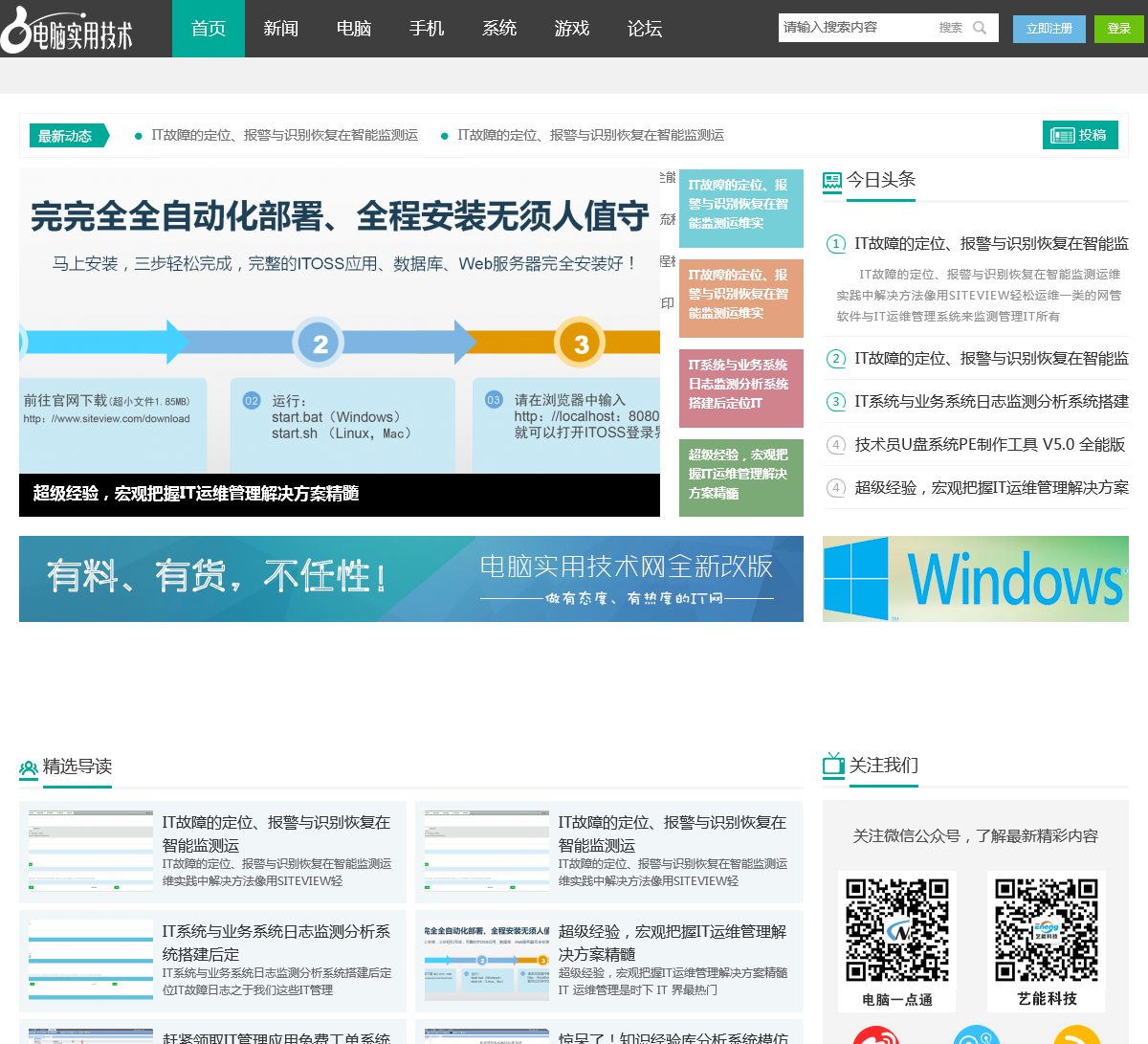
Task: Click the 关注我们 TV icon
Action: pos(833,765)
